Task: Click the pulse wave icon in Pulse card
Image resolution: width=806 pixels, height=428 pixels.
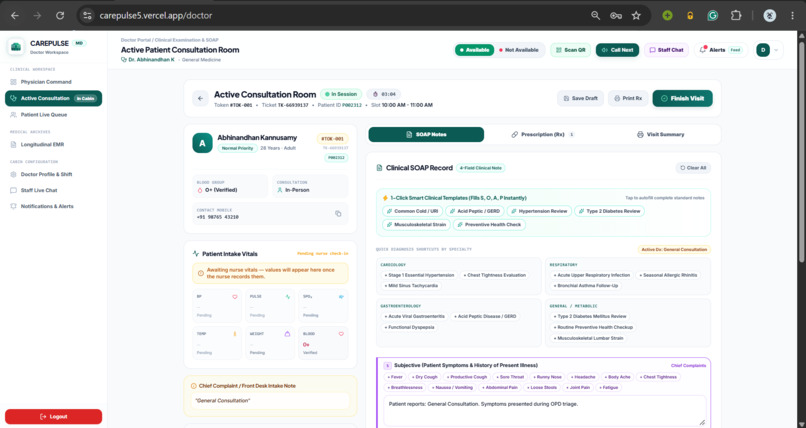Action: 288,297
